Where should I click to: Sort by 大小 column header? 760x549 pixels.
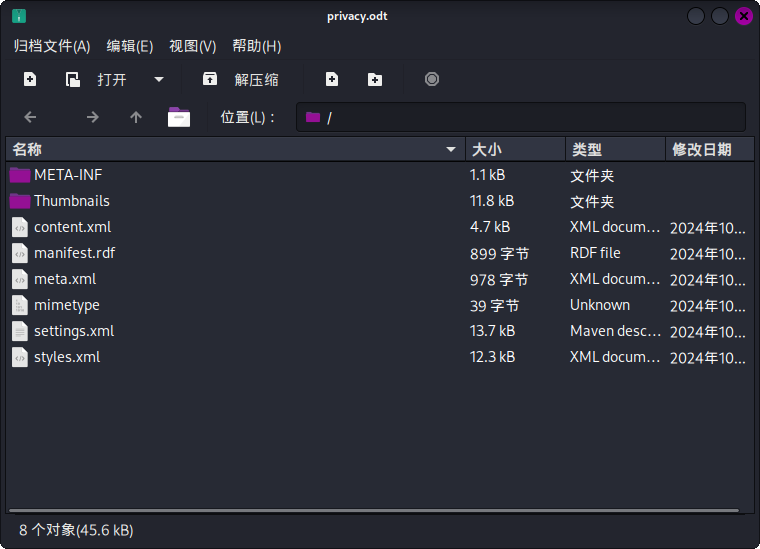click(x=515, y=149)
